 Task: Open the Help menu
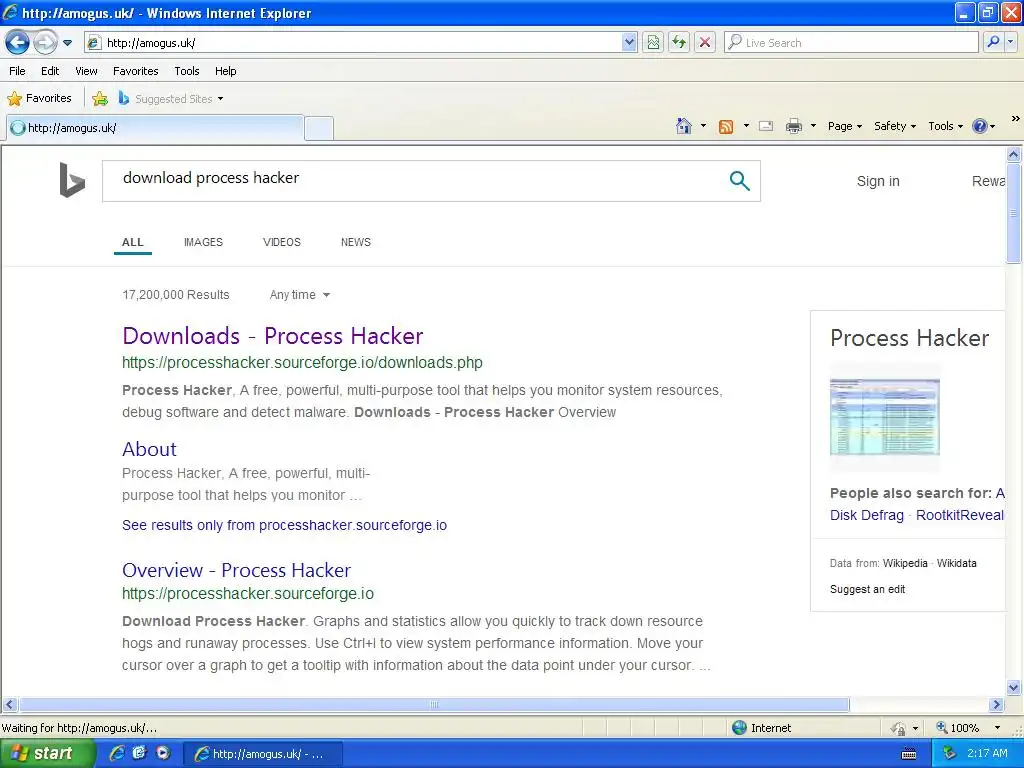[x=225, y=71]
